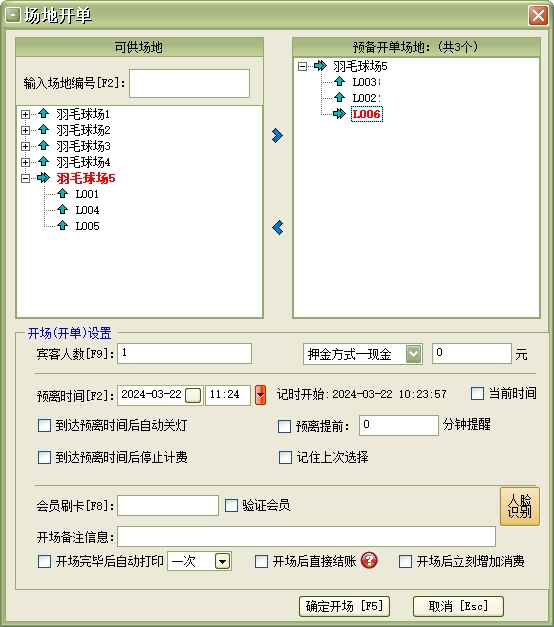Tick the 验证会员 checkbox
554x627 pixels.
click(231, 505)
